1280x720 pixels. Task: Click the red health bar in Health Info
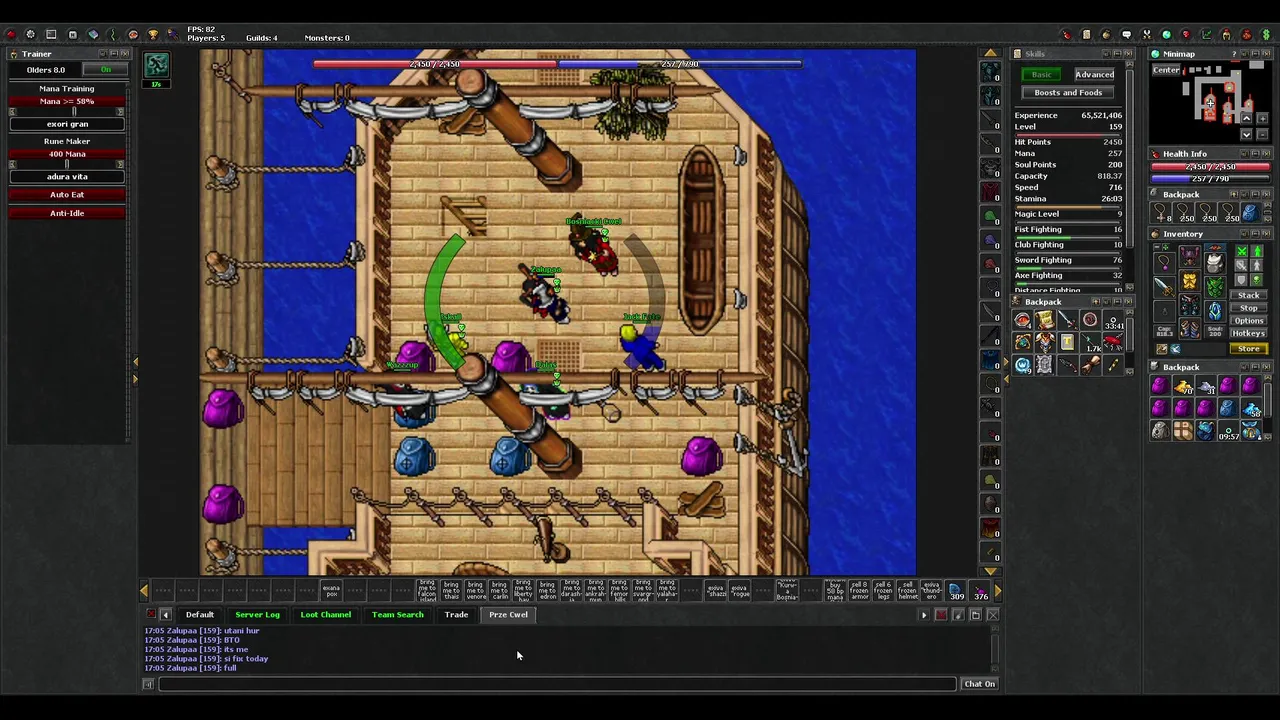click(x=1211, y=167)
